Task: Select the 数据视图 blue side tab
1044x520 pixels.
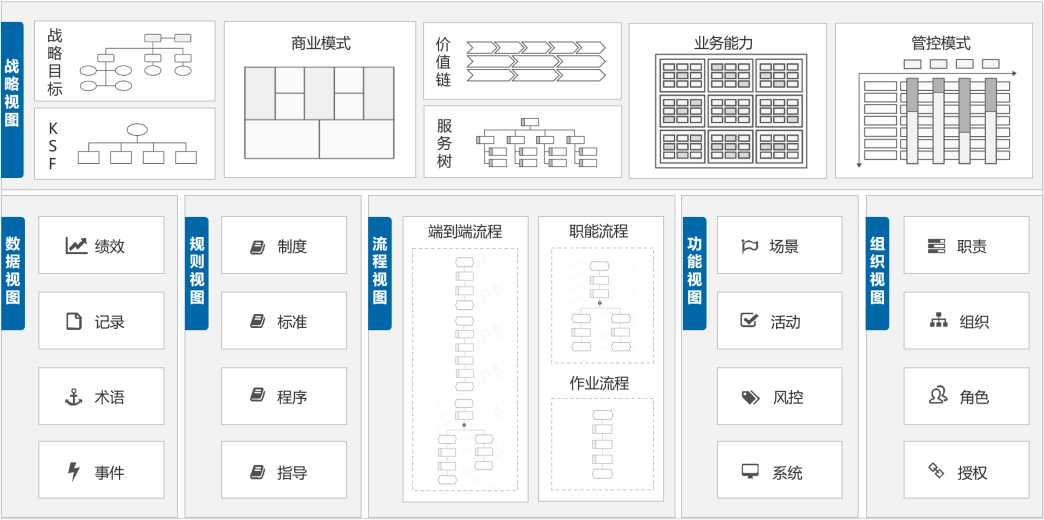Action: (x=12, y=273)
